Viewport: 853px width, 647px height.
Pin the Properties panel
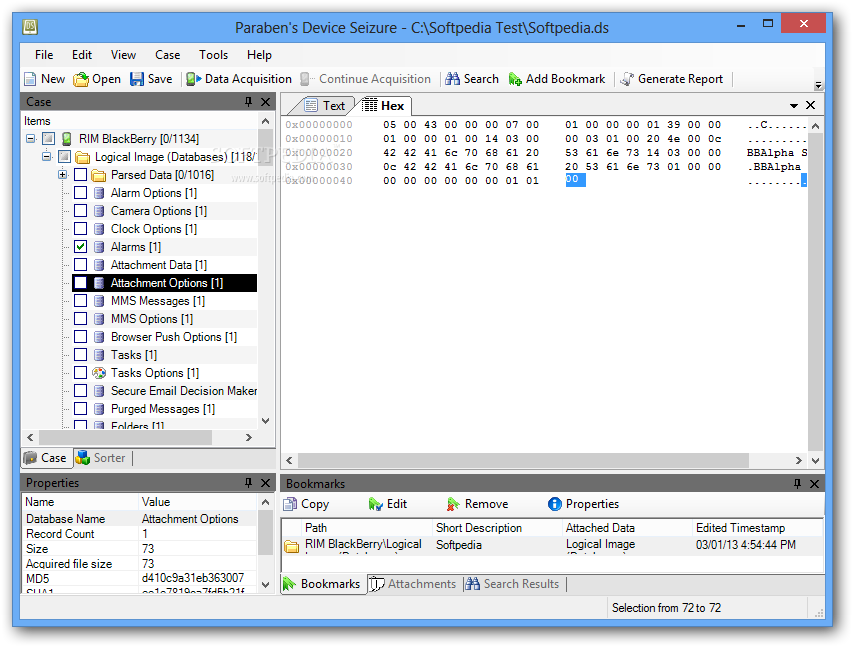(x=249, y=483)
